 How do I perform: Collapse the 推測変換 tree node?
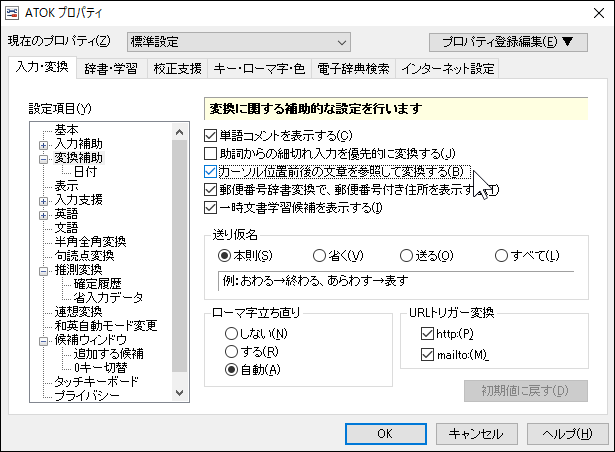[x=44, y=271]
